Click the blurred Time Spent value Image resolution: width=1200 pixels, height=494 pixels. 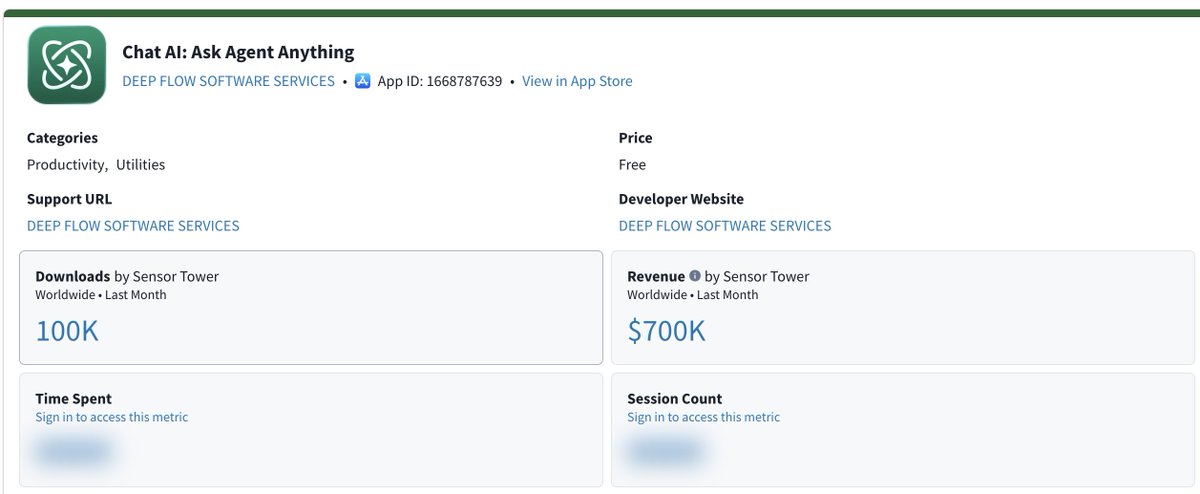pos(73,452)
